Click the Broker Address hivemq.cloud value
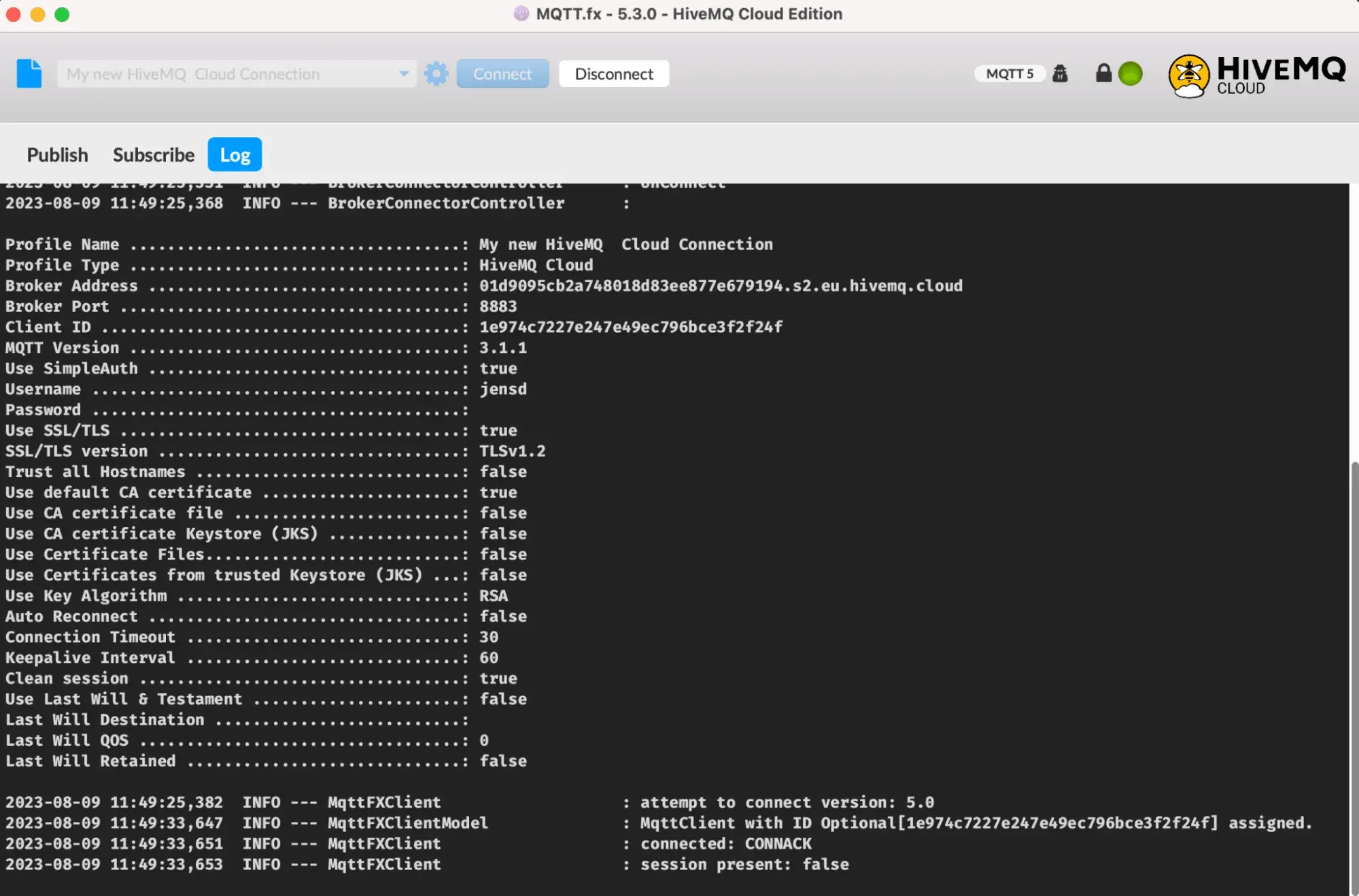 pos(721,286)
